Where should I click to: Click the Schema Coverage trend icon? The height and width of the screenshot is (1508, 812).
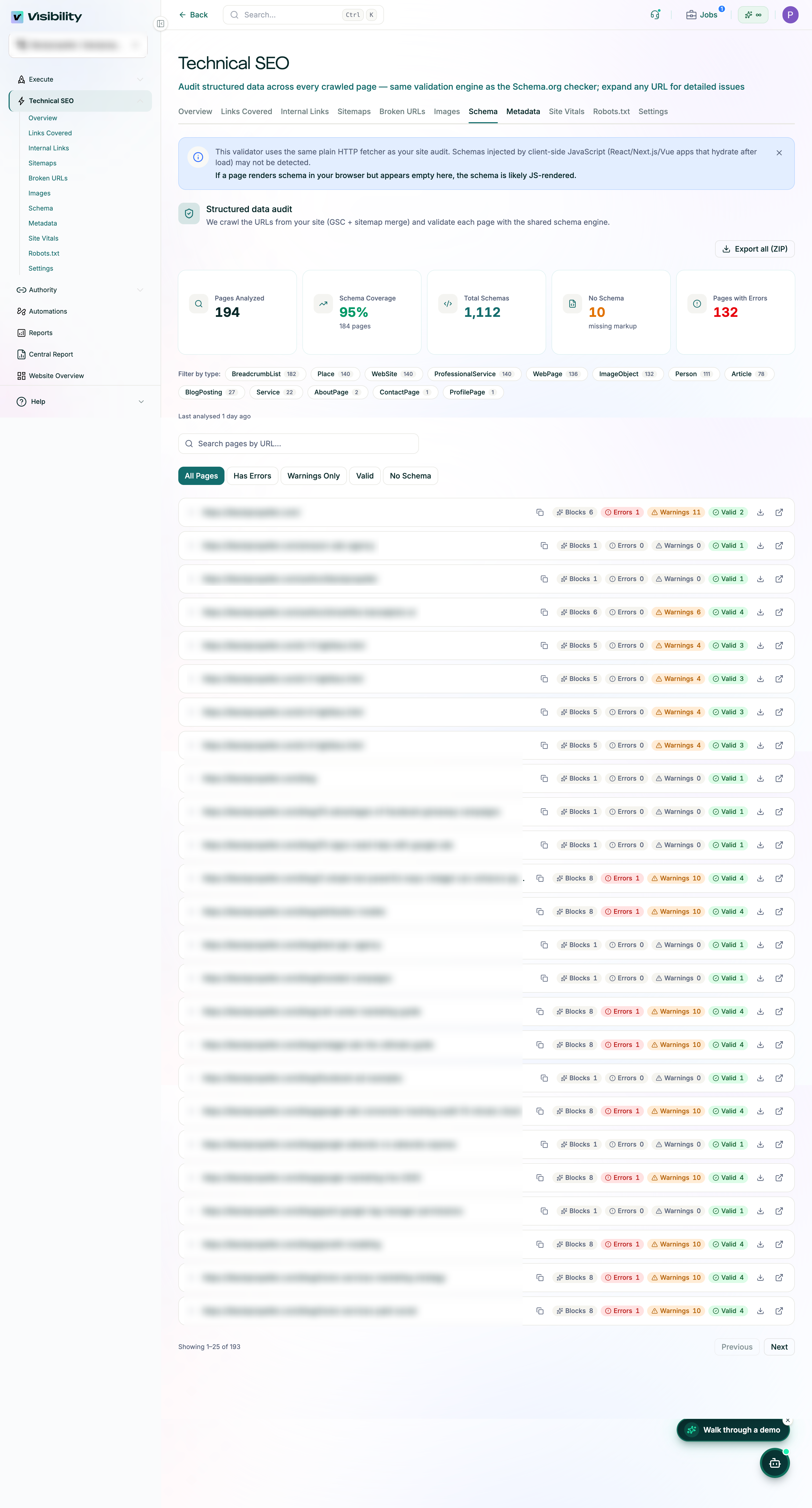click(x=323, y=304)
